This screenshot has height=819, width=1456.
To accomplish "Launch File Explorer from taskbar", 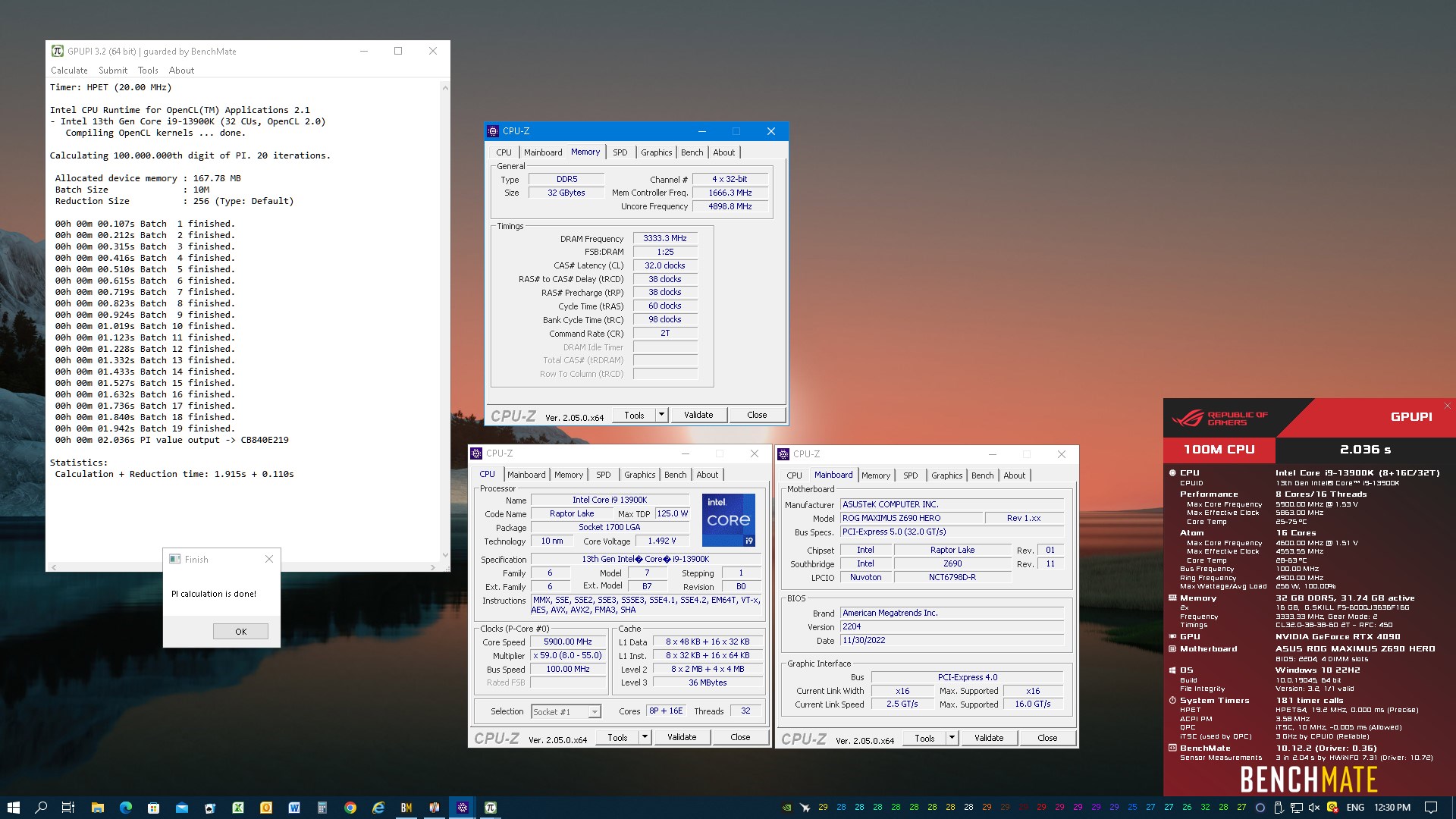I will [97, 807].
